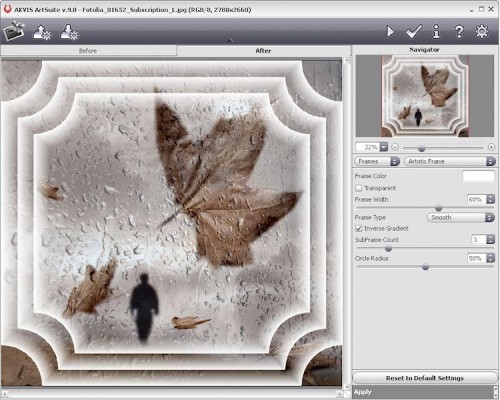The height and width of the screenshot is (400, 500).
Task: Select the After tab
Action: point(263,51)
